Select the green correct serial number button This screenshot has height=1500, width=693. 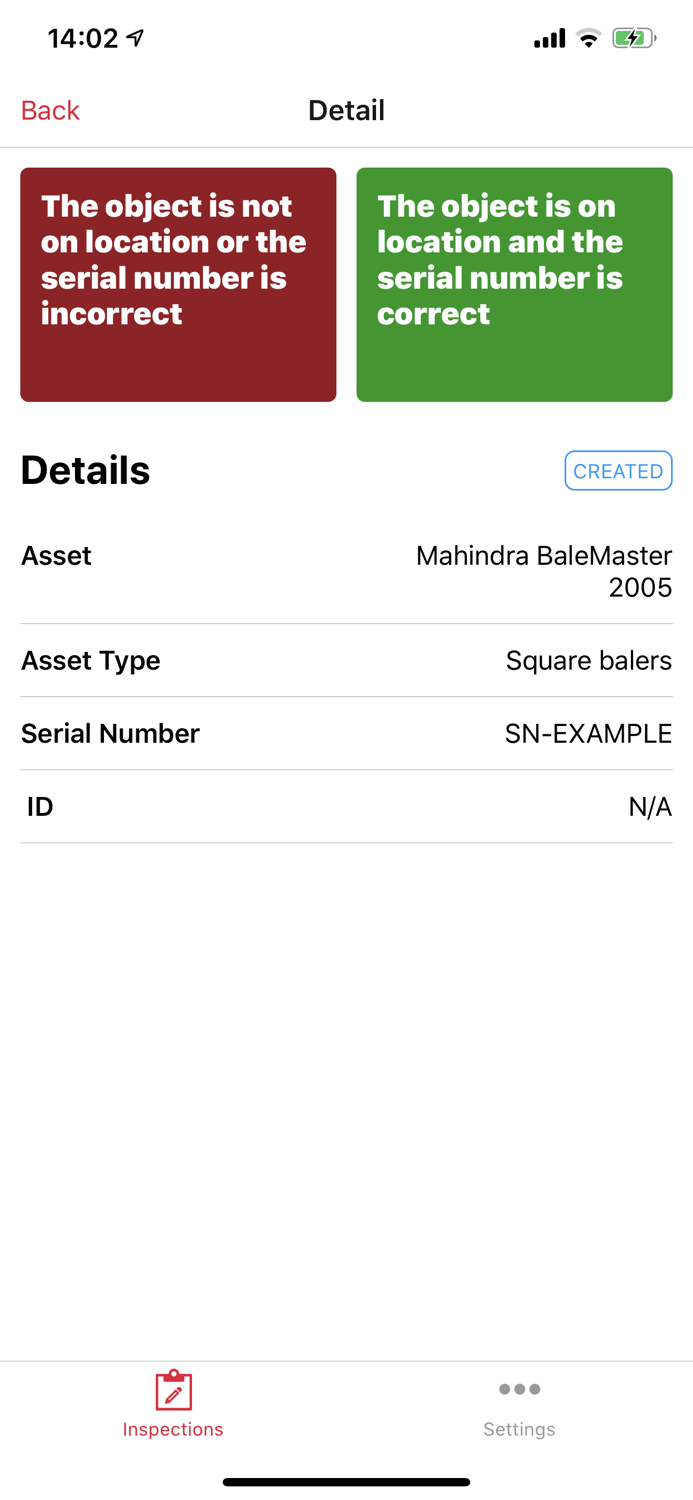[x=514, y=284]
